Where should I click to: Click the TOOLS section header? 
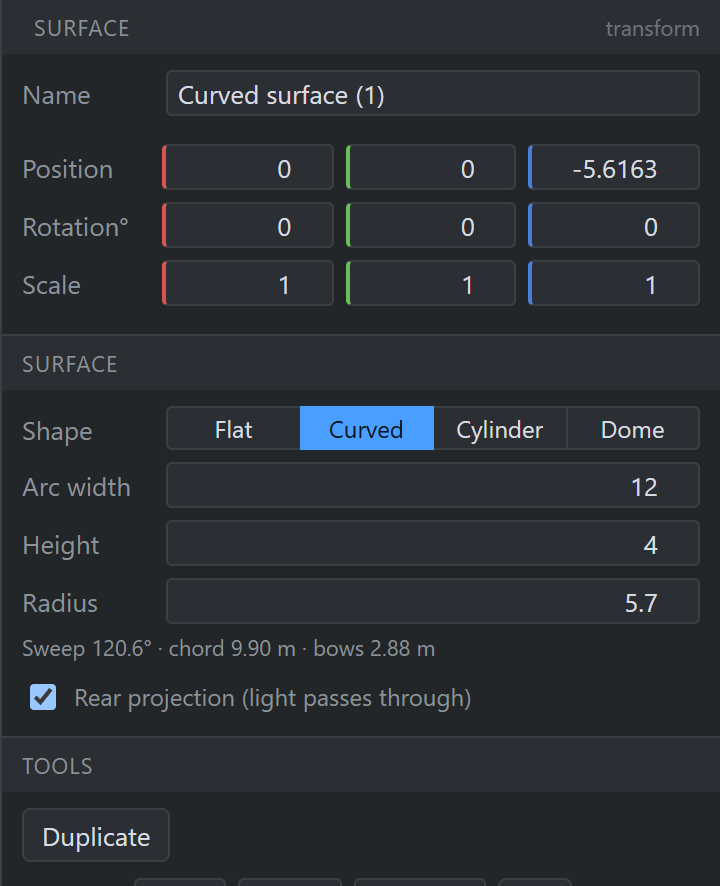[57, 767]
